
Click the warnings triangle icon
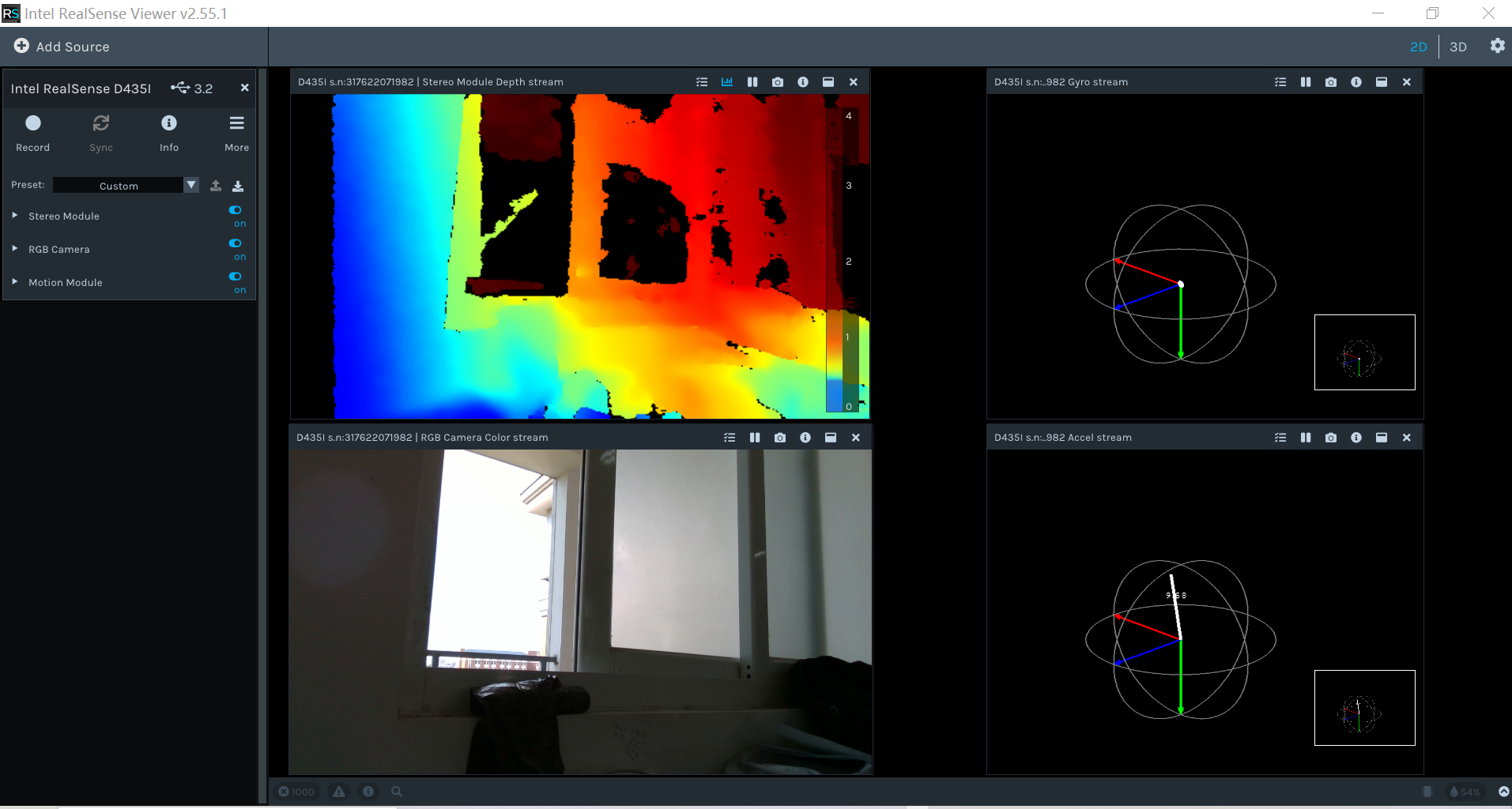pyautogui.click(x=339, y=792)
